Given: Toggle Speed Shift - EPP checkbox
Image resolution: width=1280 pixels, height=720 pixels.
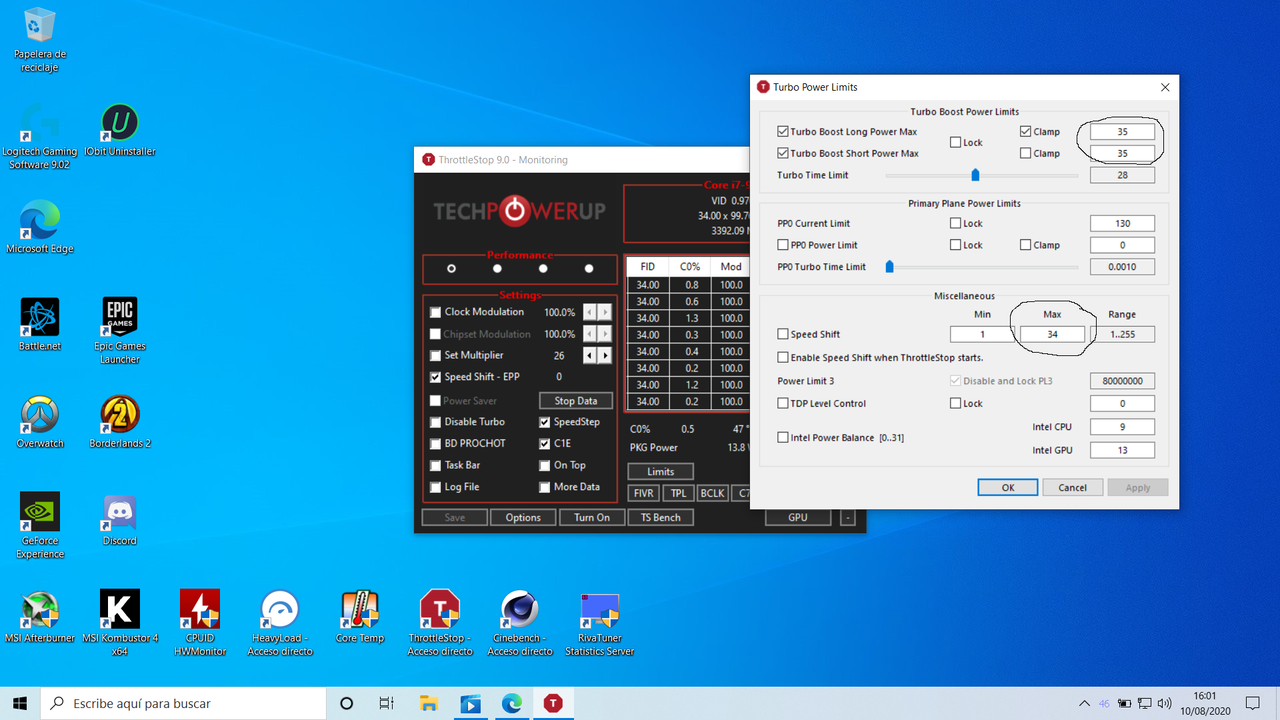Looking at the screenshot, I should pyautogui.click(x=435, y=377).
